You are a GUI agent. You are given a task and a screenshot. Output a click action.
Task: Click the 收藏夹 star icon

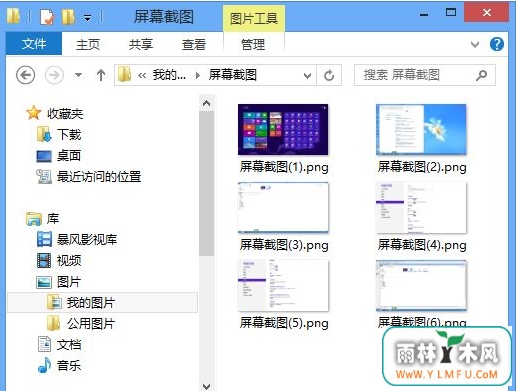coord(34,113)
